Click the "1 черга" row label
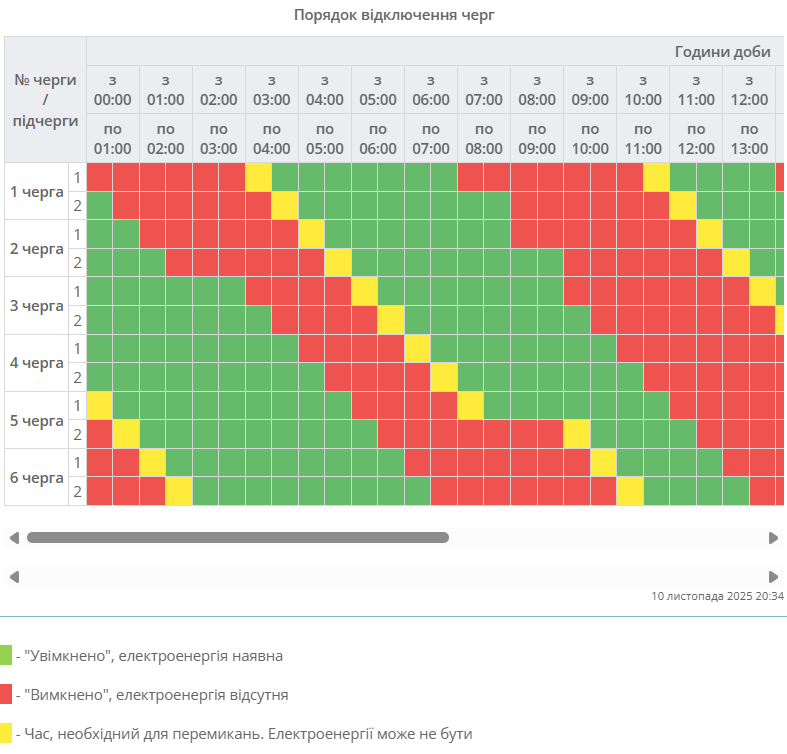This screenshot has width=787, height=754. coord(35,192)
